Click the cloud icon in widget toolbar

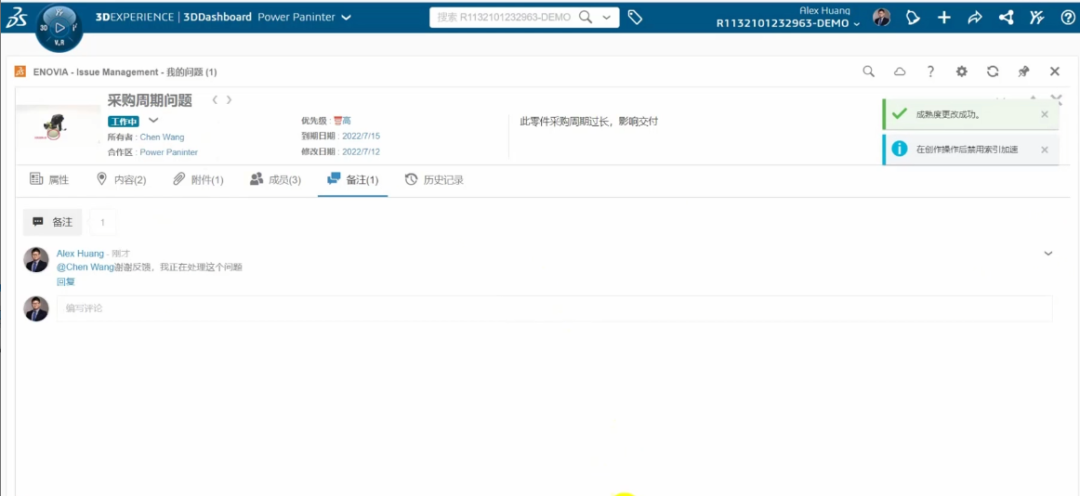coord(900,71)
